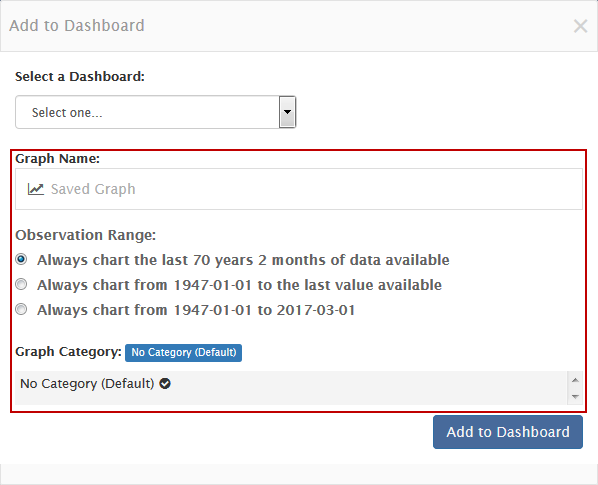The image size is (598, 485).
Task: Click the Add to Dashboard button
Action: 508,432
